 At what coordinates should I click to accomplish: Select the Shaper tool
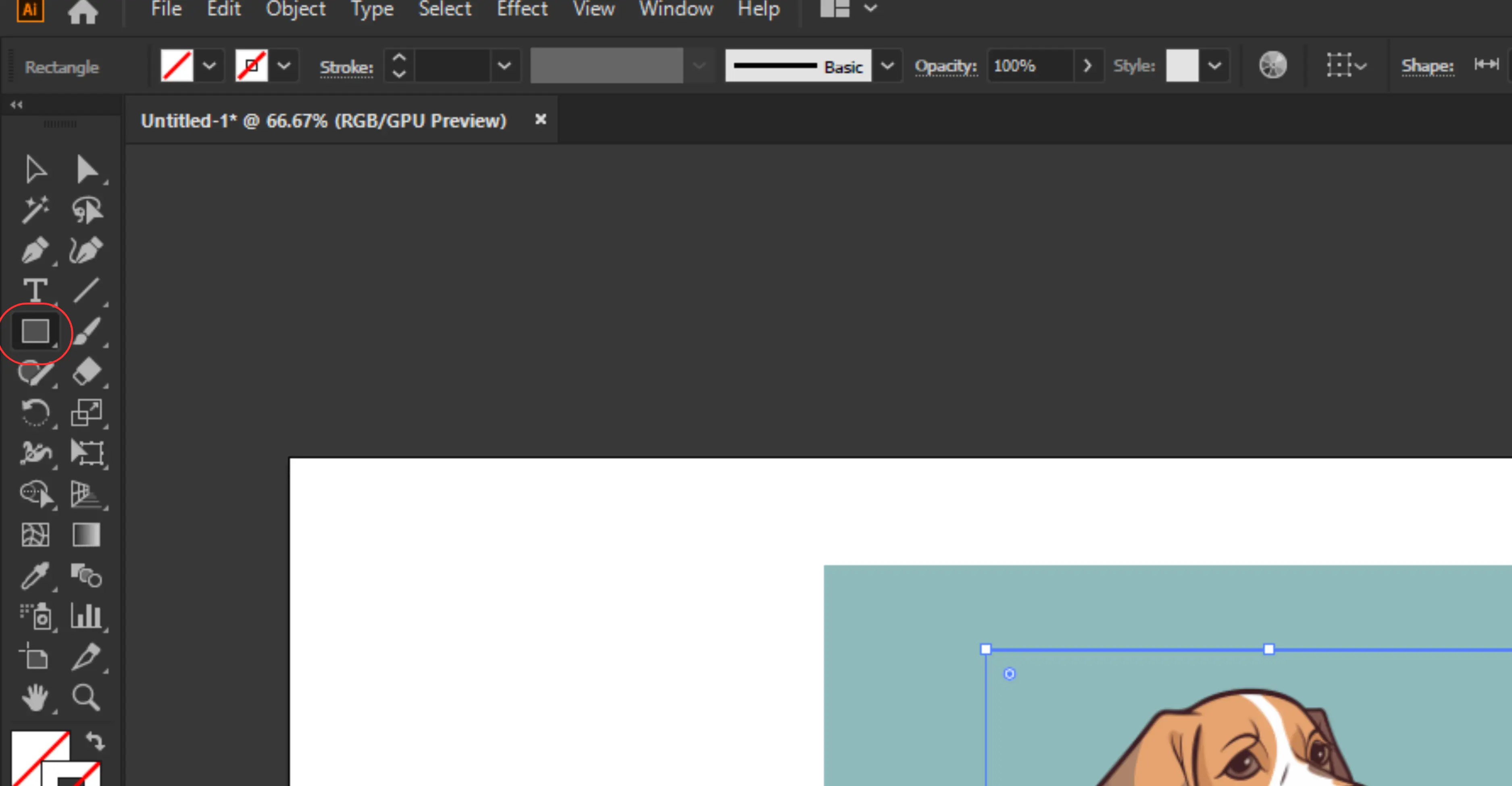click(36, 372)
